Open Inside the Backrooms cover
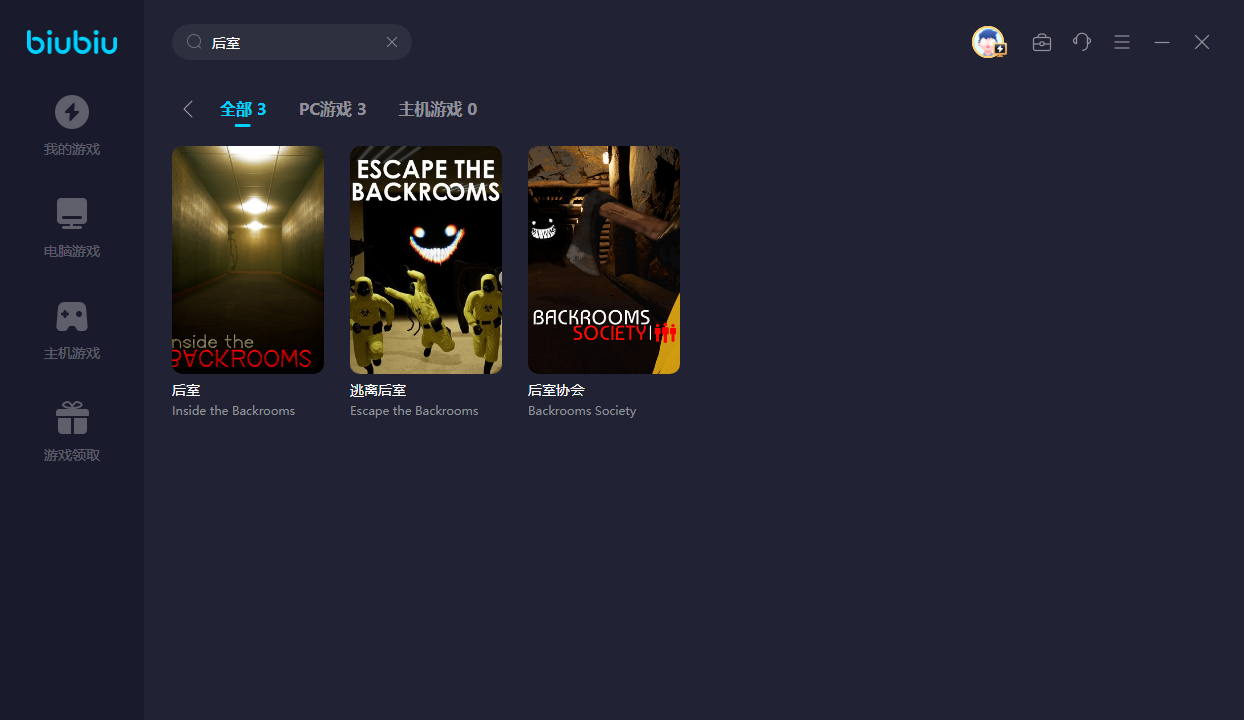Viewport: 1244px width, 720px height. click(248, 260)
